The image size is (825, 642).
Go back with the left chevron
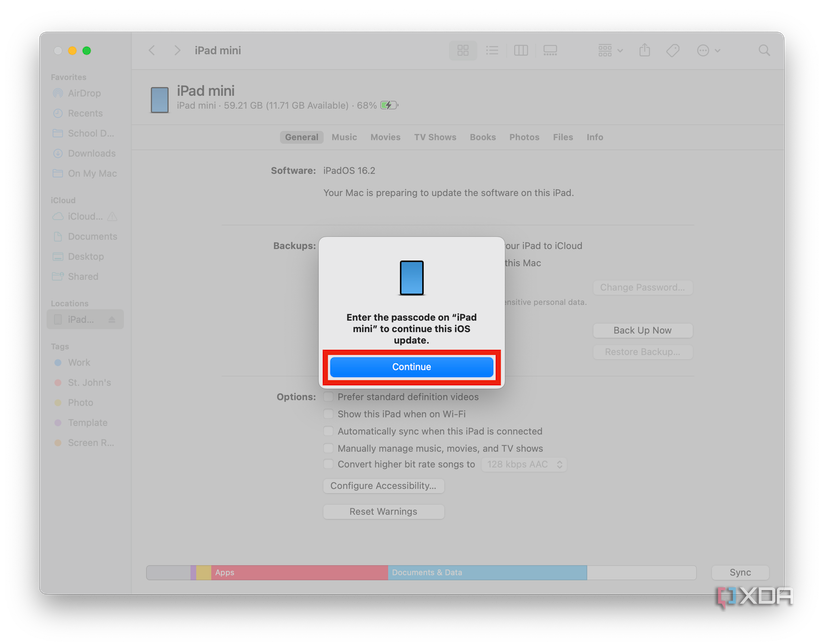(x=152, y=51)
